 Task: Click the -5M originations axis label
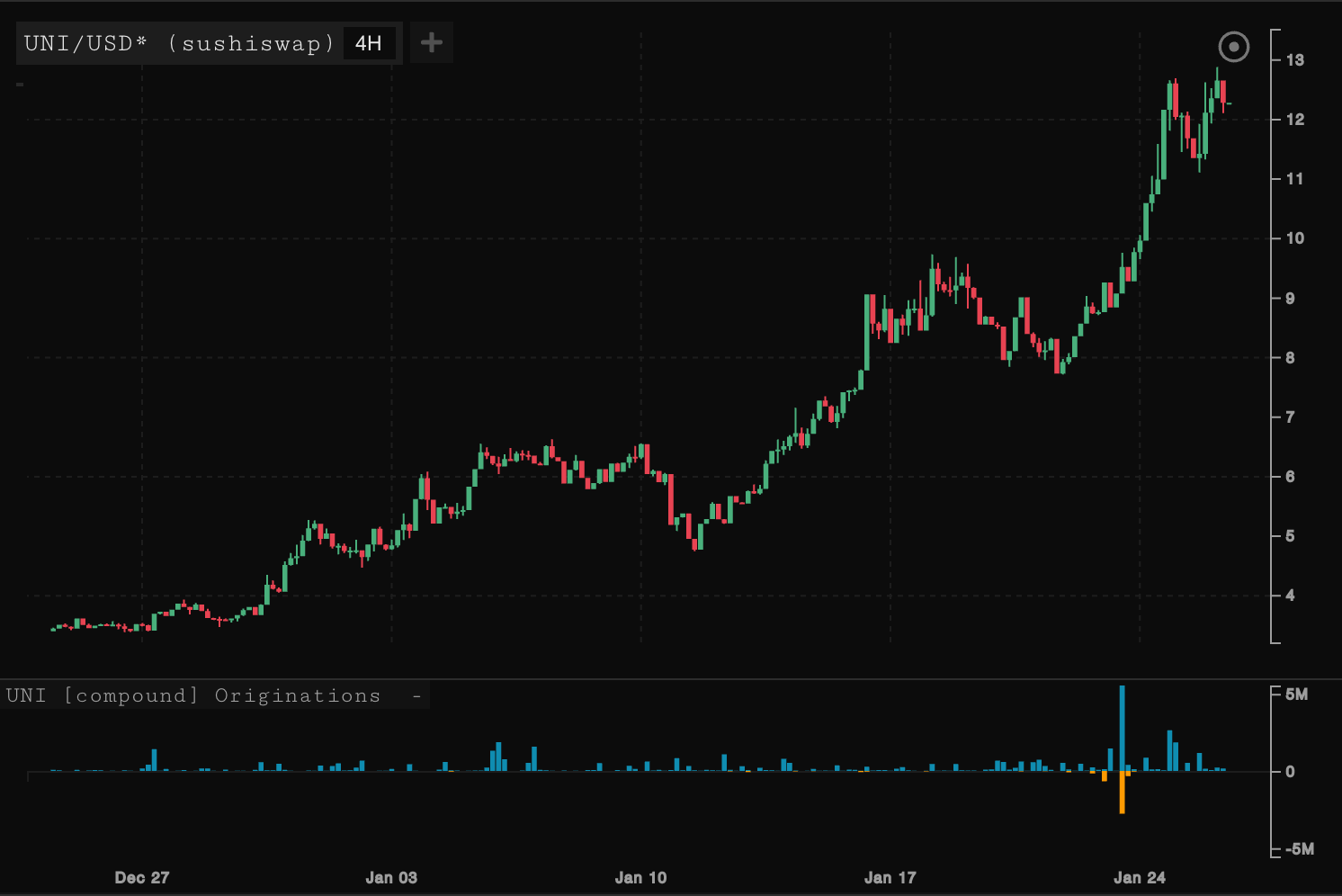(x=1299, y=849)
